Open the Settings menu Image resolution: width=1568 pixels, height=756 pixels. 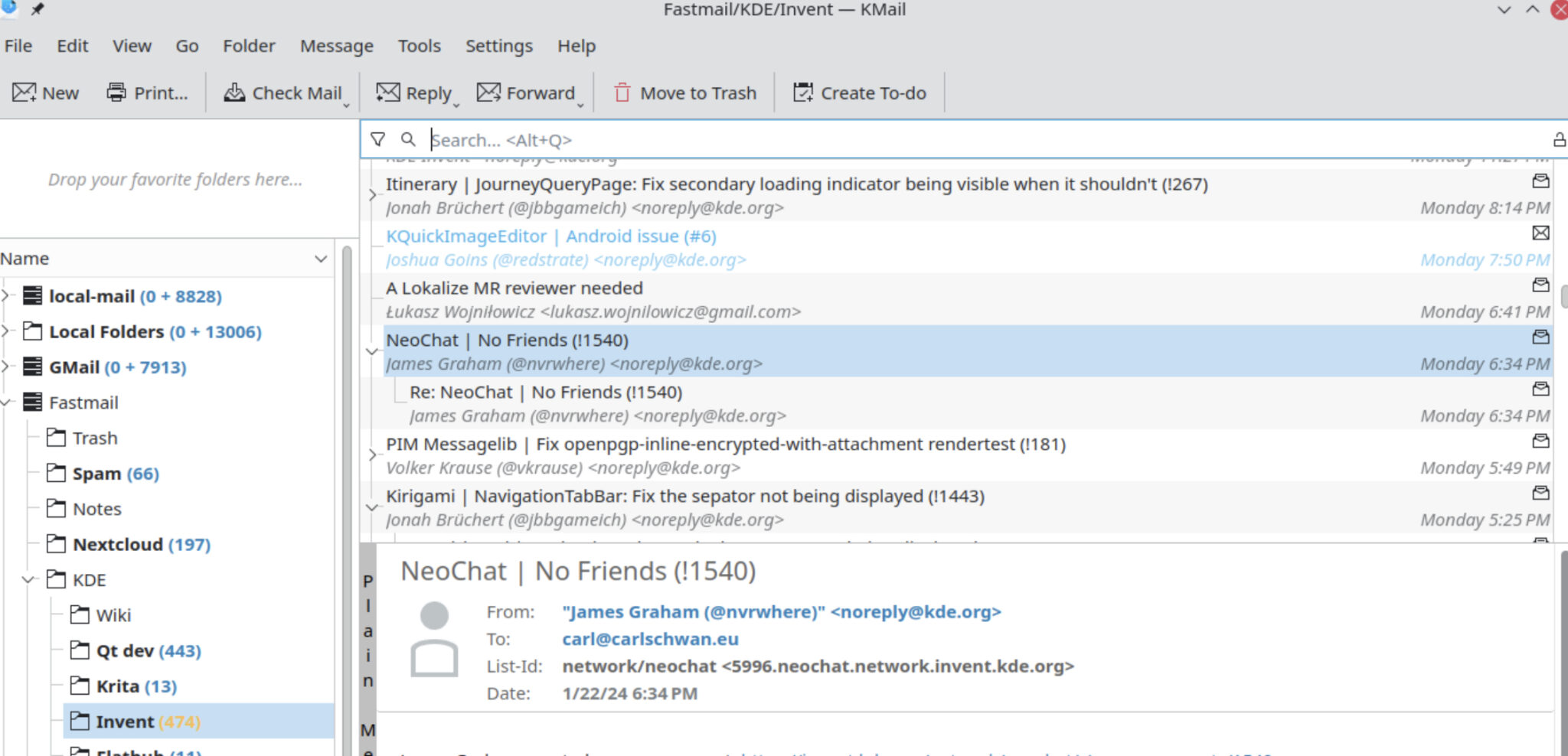498,46
